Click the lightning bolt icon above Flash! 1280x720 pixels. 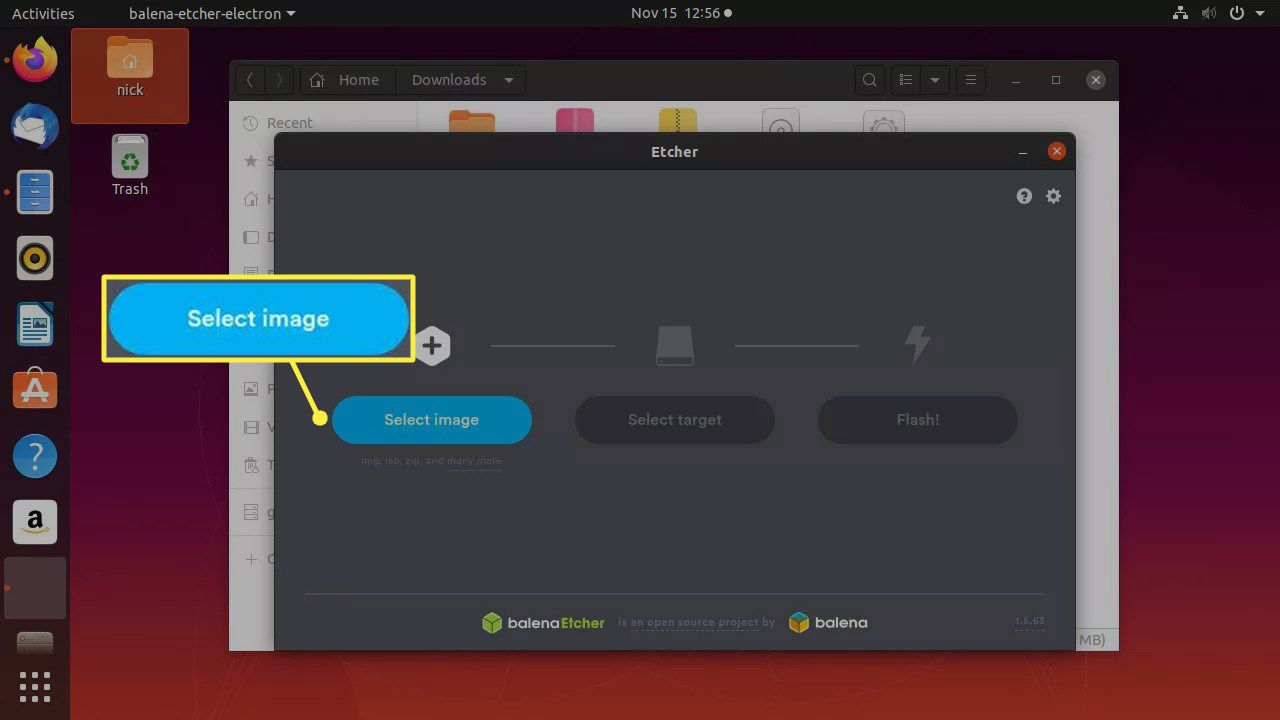click(x=917, y=345)
